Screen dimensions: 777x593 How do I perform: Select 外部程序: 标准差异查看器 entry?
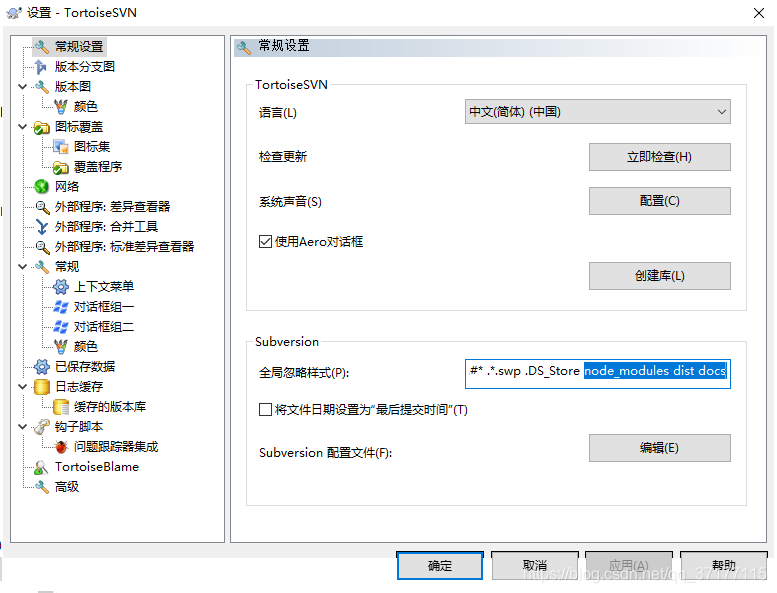point(124,247)
